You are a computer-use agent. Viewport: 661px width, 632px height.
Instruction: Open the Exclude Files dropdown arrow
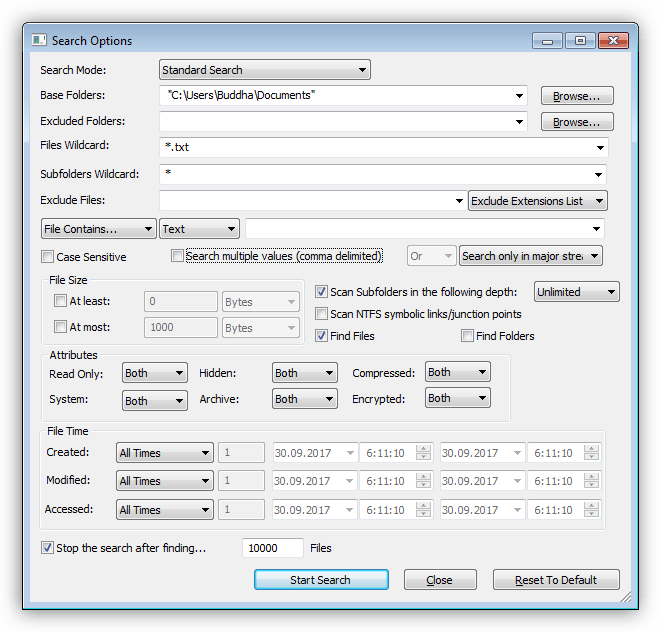tap(459, 201)
